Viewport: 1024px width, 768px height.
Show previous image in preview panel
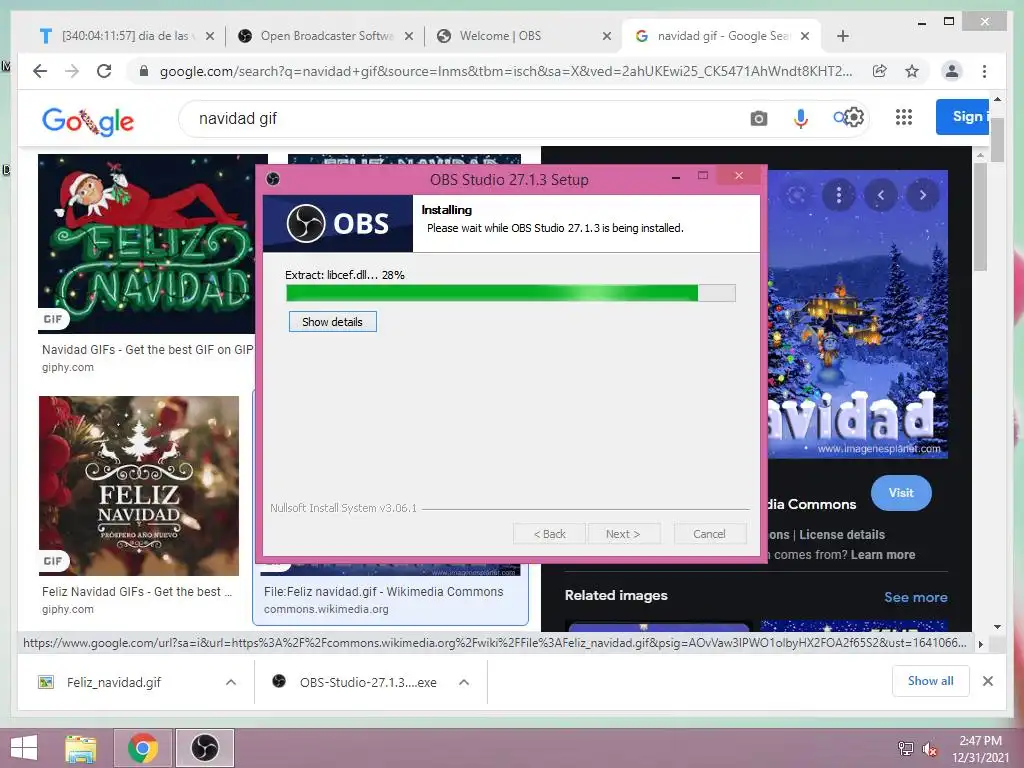click(880, 195)
